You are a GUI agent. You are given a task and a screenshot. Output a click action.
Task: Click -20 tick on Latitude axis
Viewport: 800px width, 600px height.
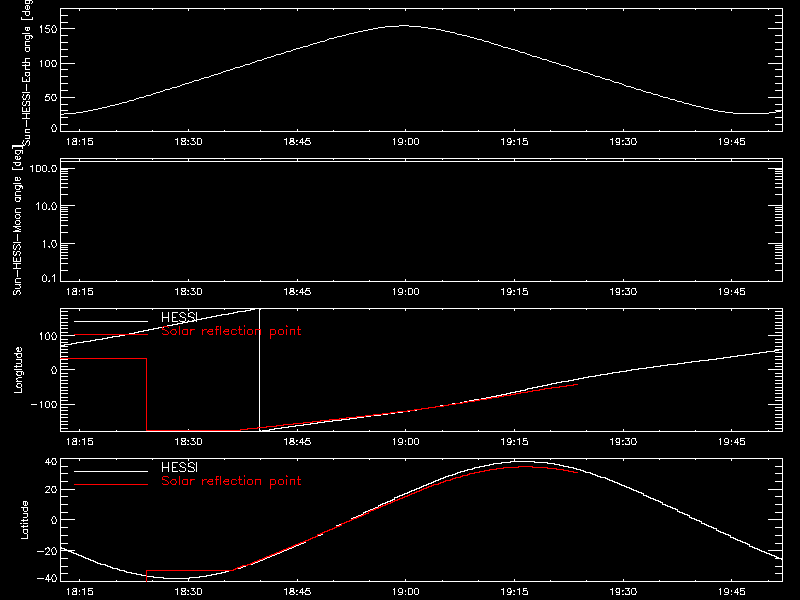[46, 551]
